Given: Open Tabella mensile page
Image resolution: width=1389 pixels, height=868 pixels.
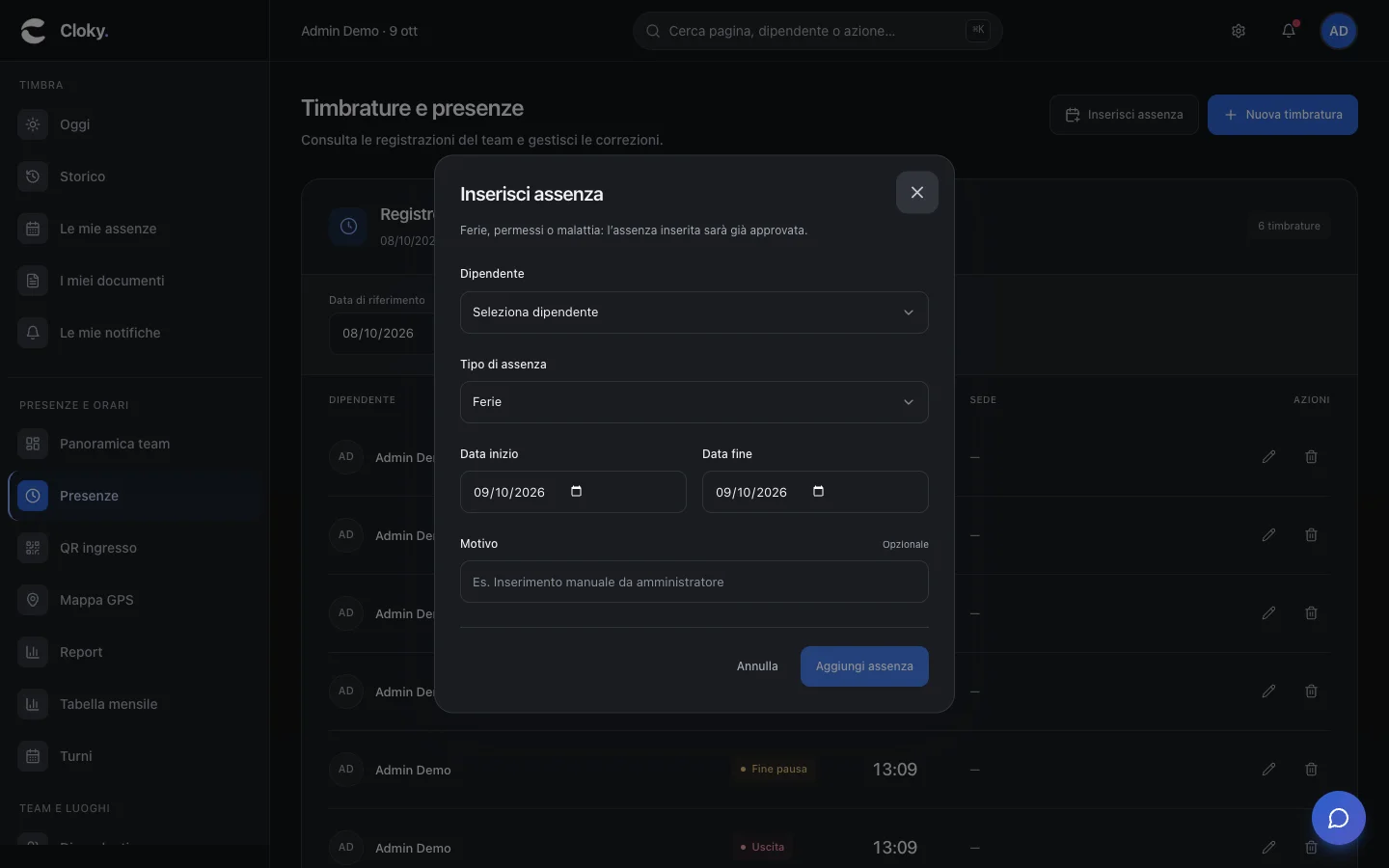Looking at the screenshot, I should (x=135, y=704).
